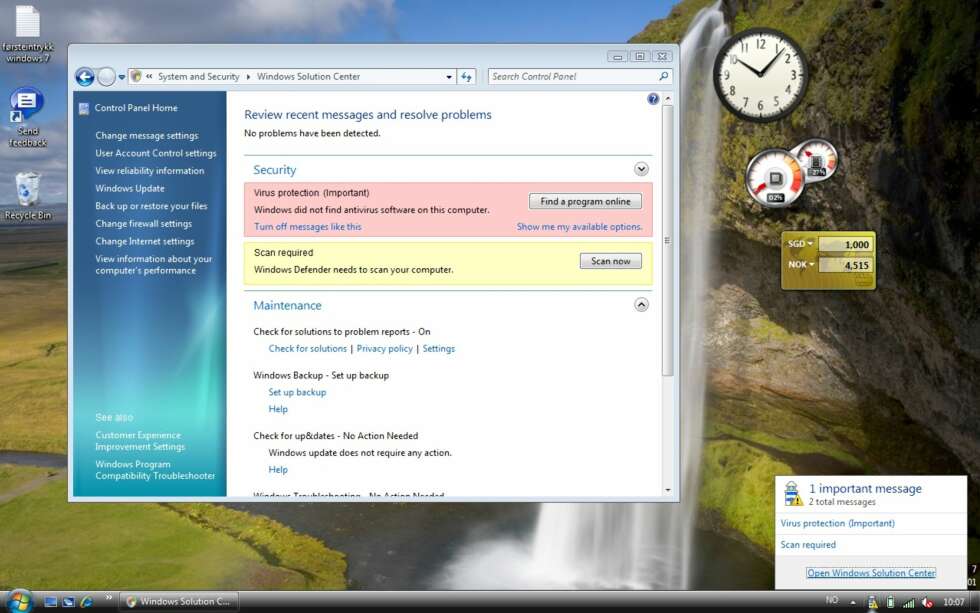The width and height of the screenshot is (980, 613).
Task: Click Scan required in notification popup
Action: point(808,545)
